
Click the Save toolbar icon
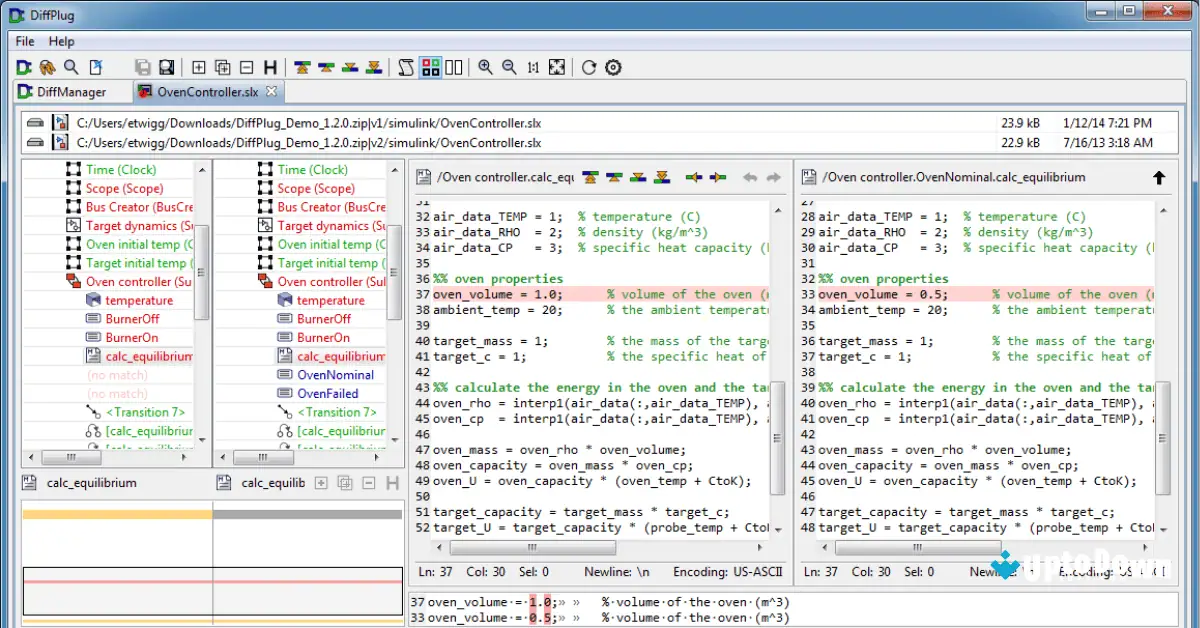pos(143,67)
